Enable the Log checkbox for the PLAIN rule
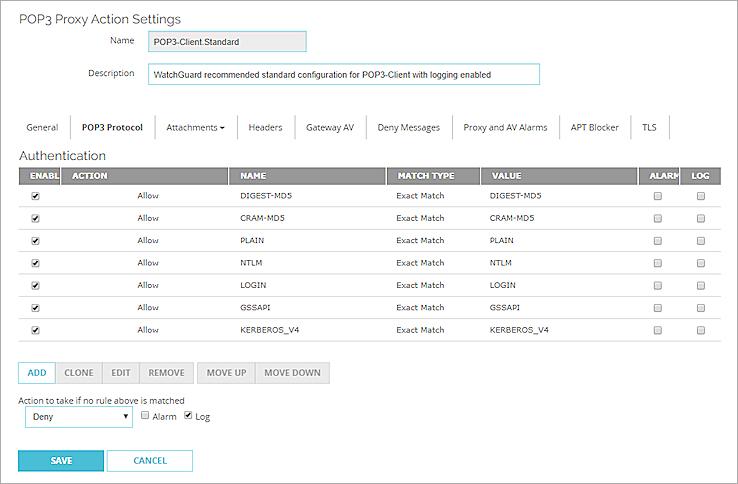The height and width of the screenshot is (484, 738). [701, 241]
